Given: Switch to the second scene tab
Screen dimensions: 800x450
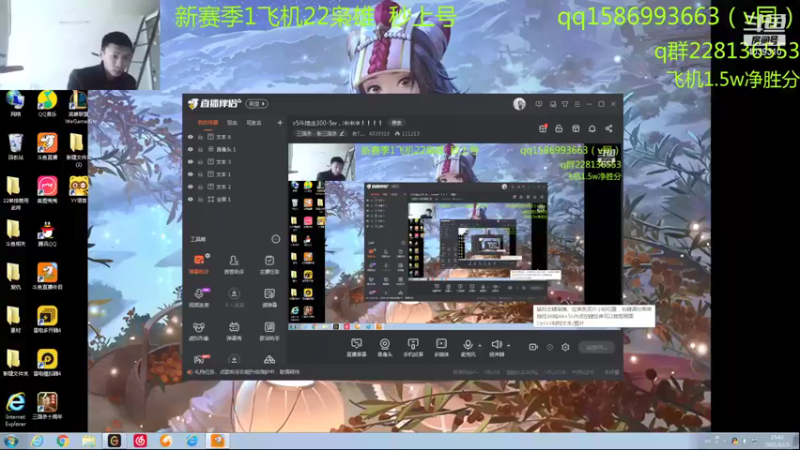Looking at the screenshot, I should (x=232, y=123).
